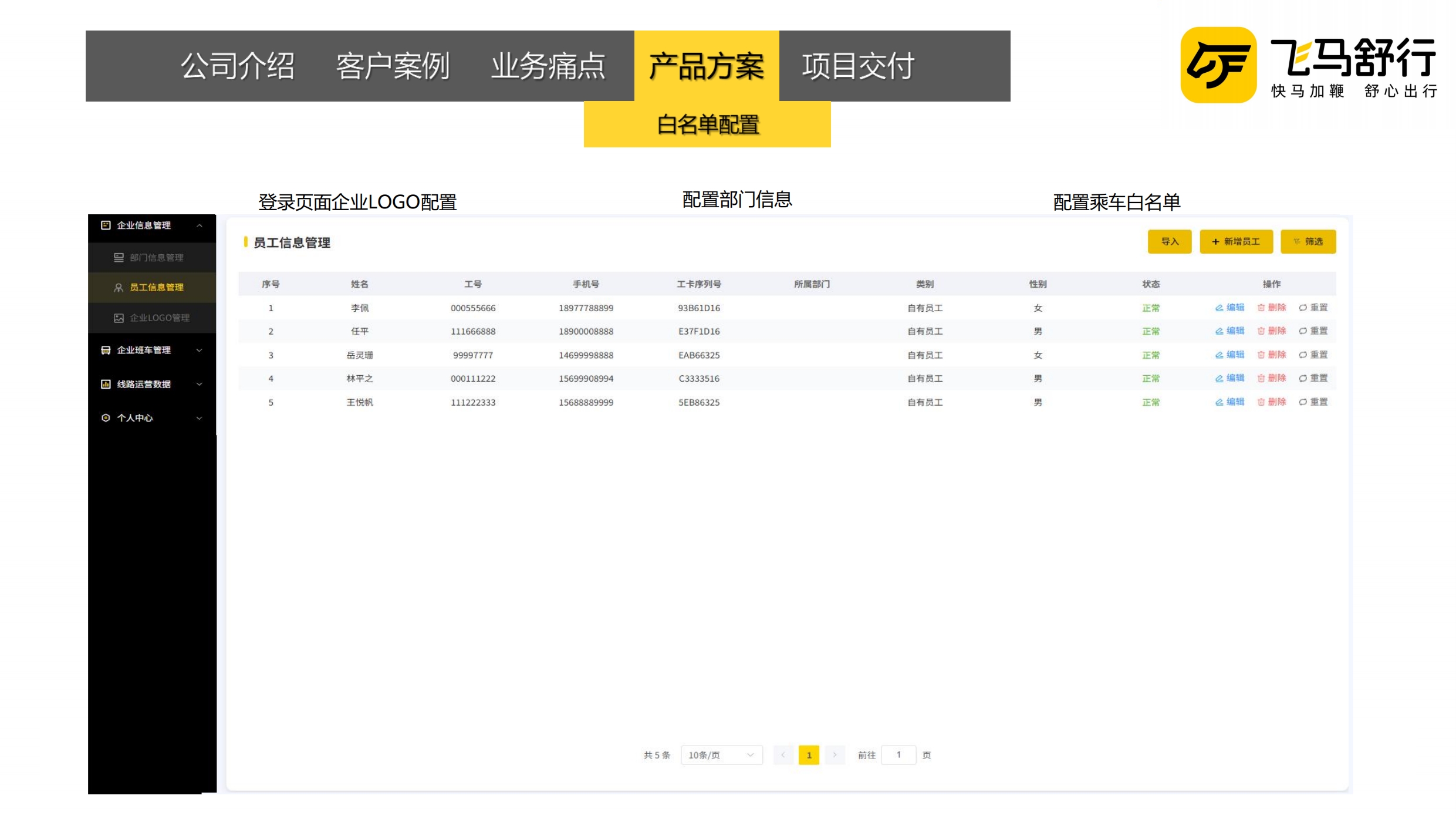
Task: Reset employee 李佩
Action: tap(1313, 308)
